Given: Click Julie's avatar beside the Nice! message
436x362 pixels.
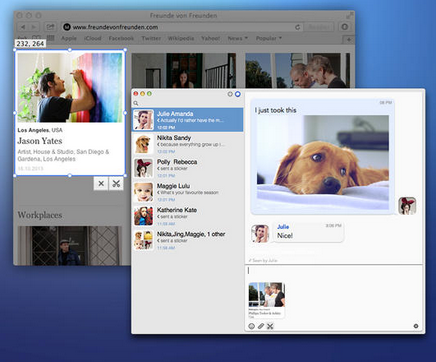Looking at the screenshot, I should click(x=260, y=234).
